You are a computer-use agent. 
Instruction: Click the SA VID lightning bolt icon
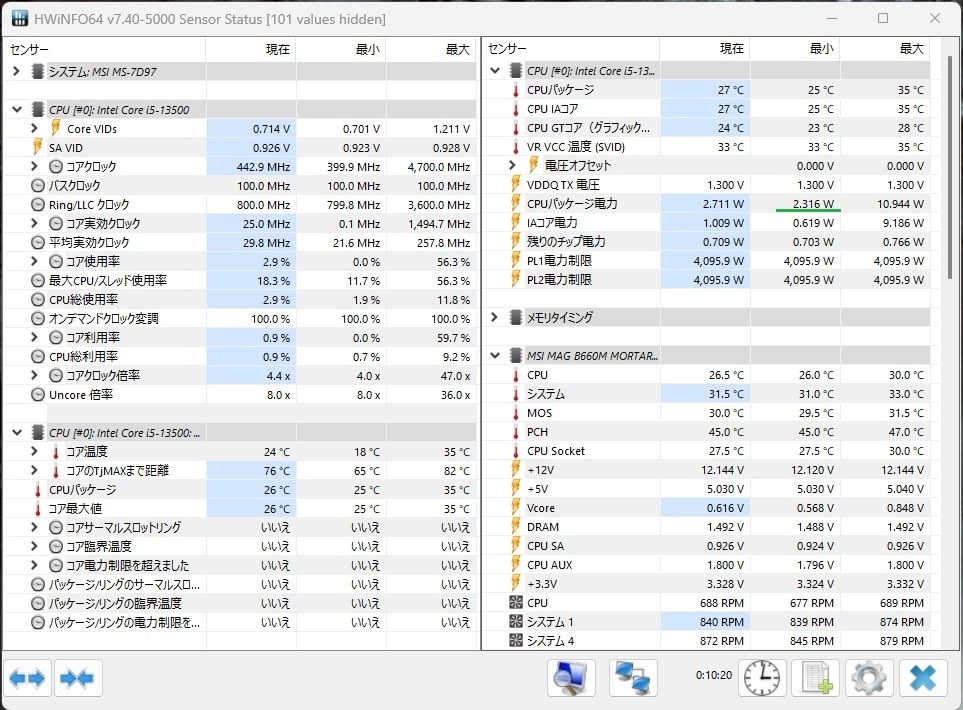(38, 147)
